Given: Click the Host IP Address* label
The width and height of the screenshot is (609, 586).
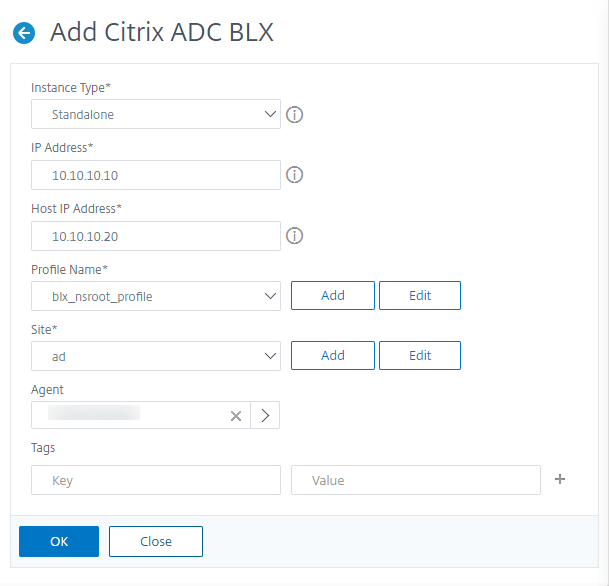Looking at the screenshot, I should 77,209.
